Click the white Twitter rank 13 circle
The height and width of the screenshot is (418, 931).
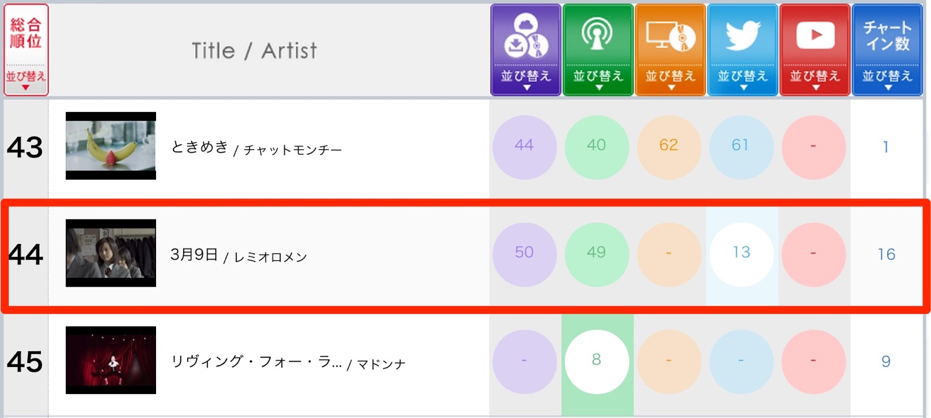point(741,252)
